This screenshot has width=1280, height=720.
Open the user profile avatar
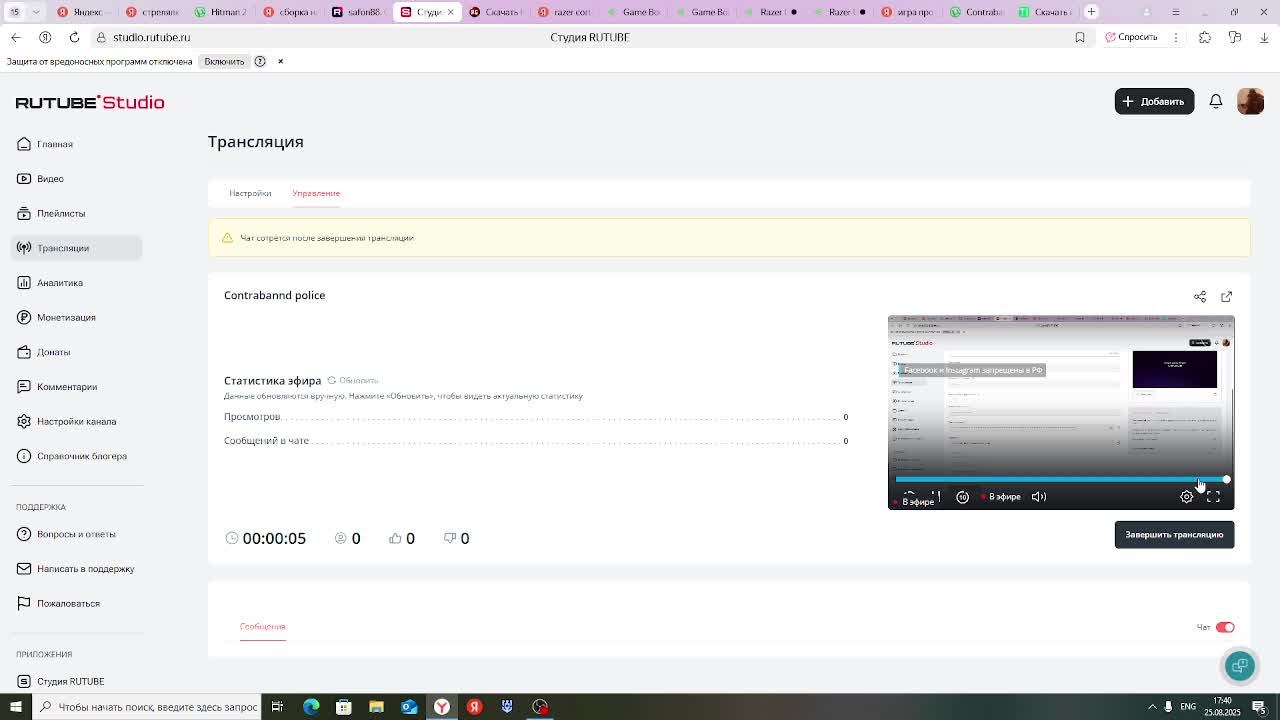point(1250,101)
